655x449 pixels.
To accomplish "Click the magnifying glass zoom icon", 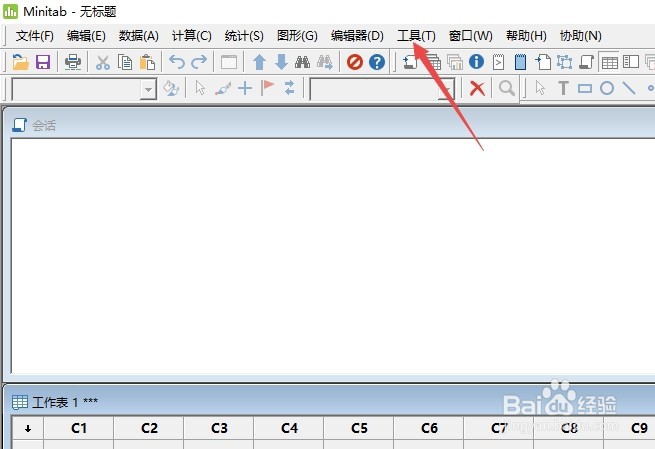I will (507, 89).
